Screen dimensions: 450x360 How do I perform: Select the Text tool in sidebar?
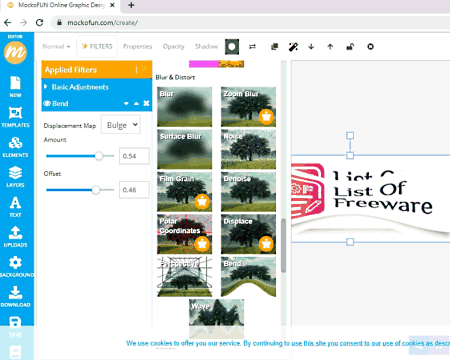click(x=15, y=207)
